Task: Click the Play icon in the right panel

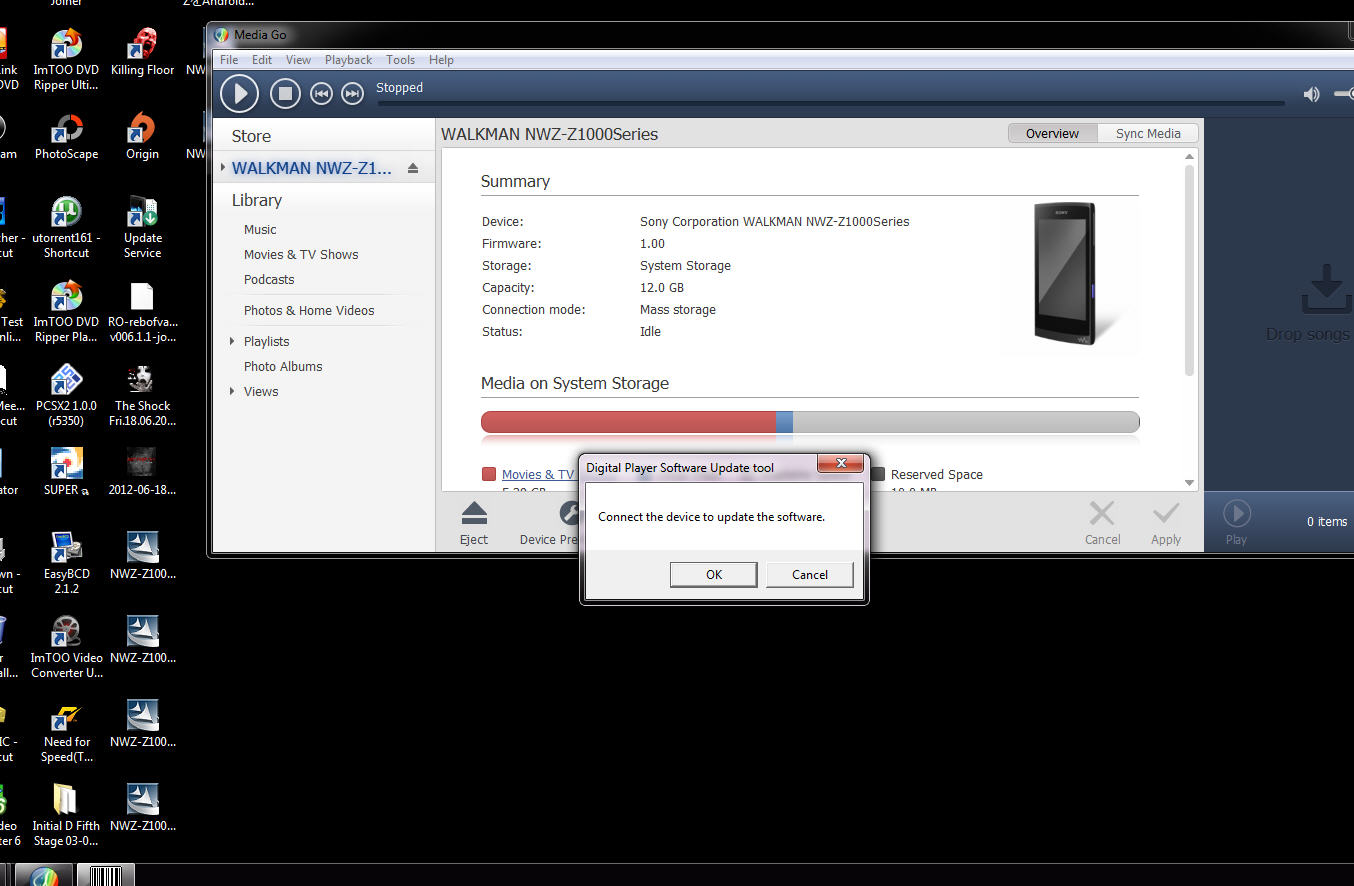Action: click(x=1237, y=514)
